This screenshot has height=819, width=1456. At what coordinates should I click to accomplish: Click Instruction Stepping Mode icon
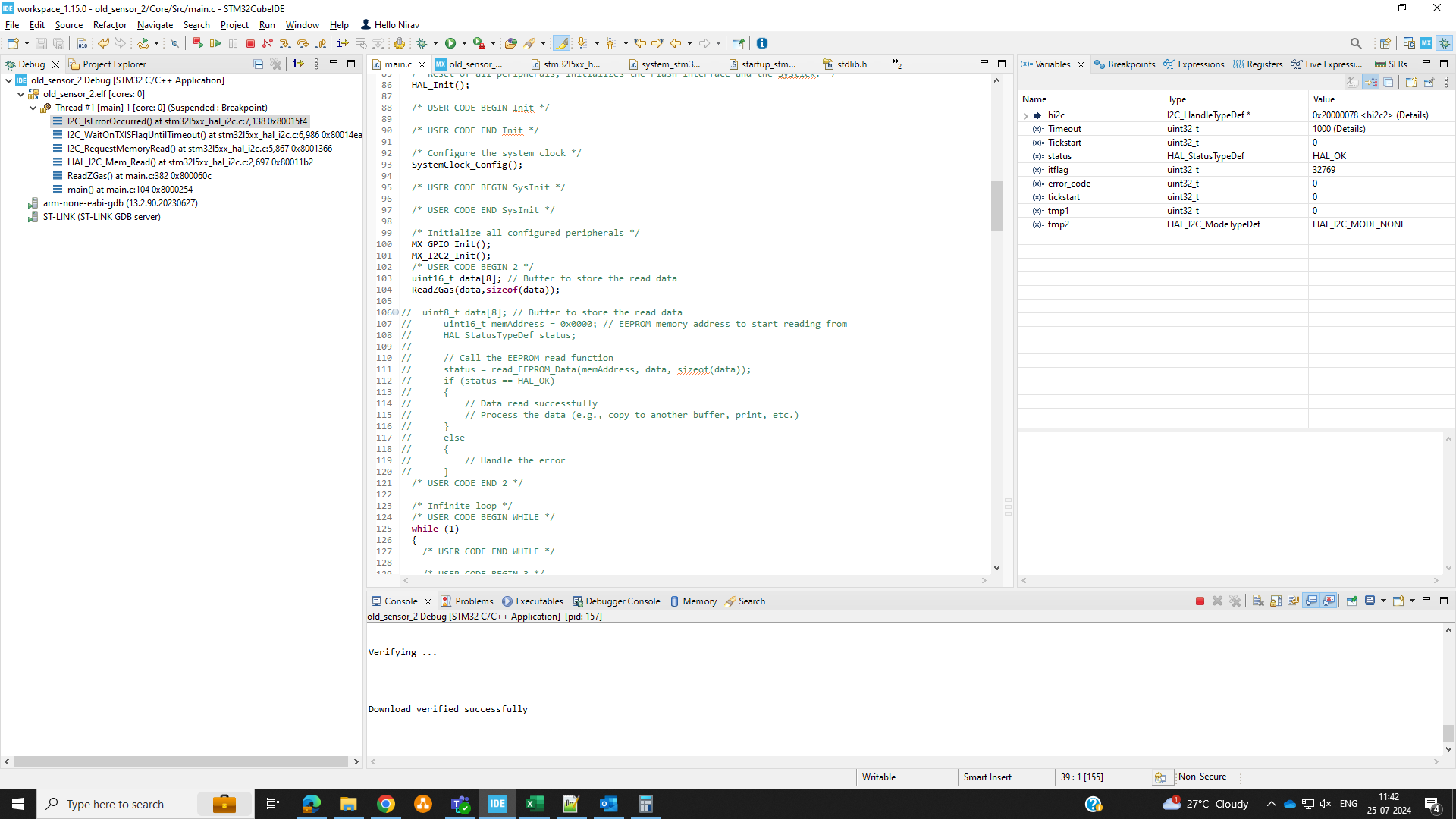pos(343,43)
